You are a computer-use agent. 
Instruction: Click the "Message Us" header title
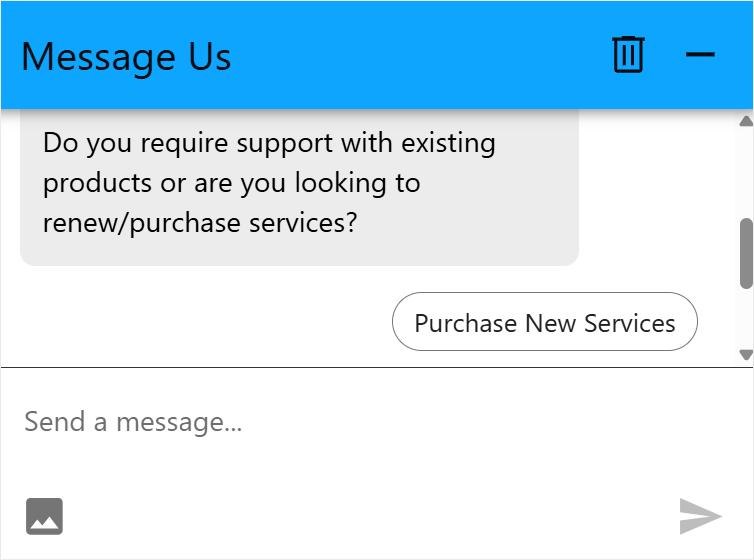coord(126,56)
